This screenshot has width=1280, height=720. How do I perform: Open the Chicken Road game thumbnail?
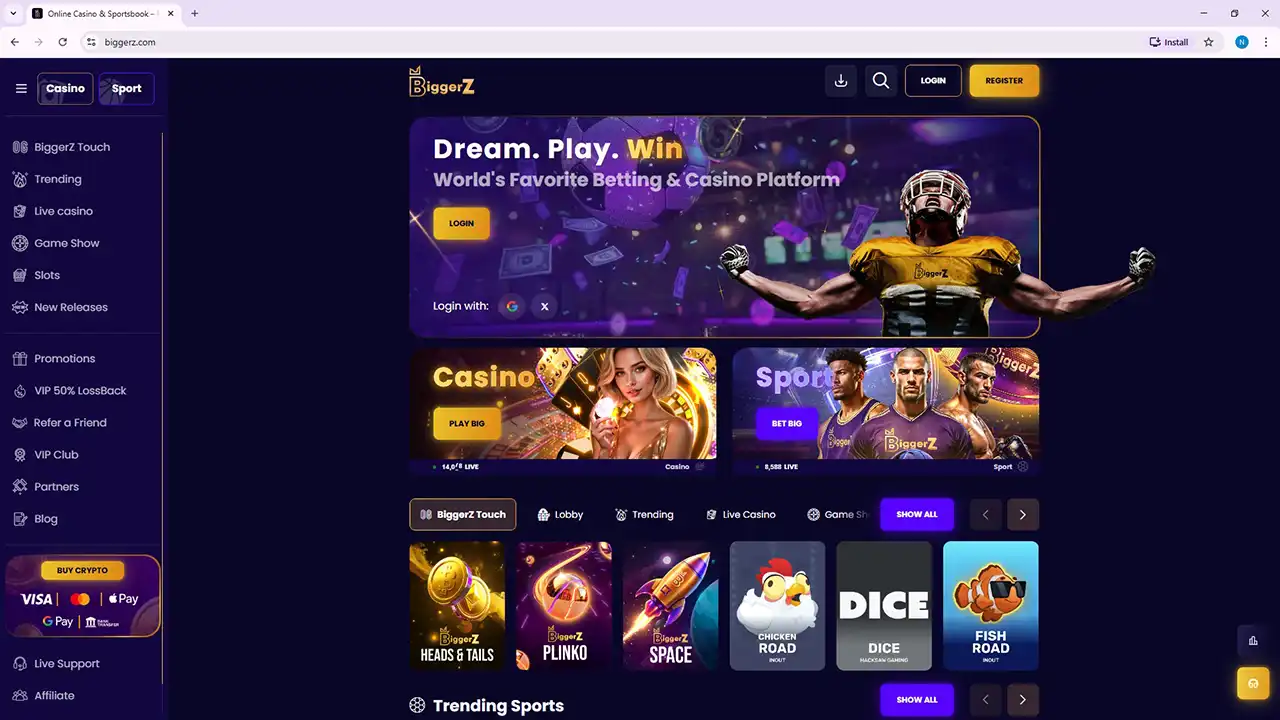(777, 606)
